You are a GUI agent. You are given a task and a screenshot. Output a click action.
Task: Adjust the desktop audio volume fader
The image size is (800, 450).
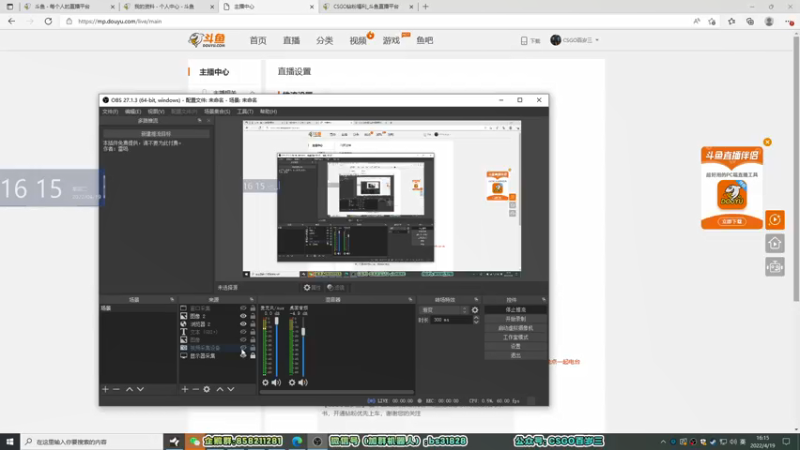(x=303, y=332)
